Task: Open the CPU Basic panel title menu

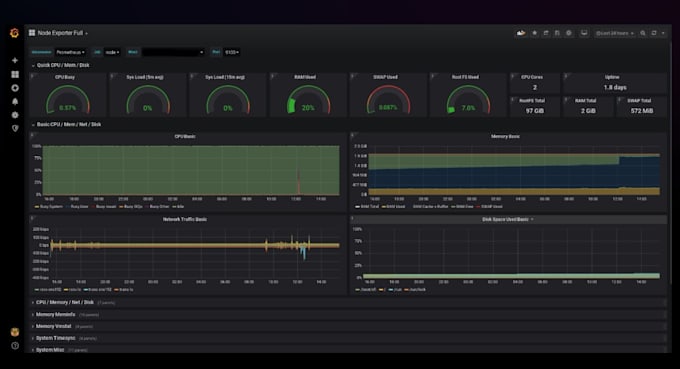Action: 185,137
